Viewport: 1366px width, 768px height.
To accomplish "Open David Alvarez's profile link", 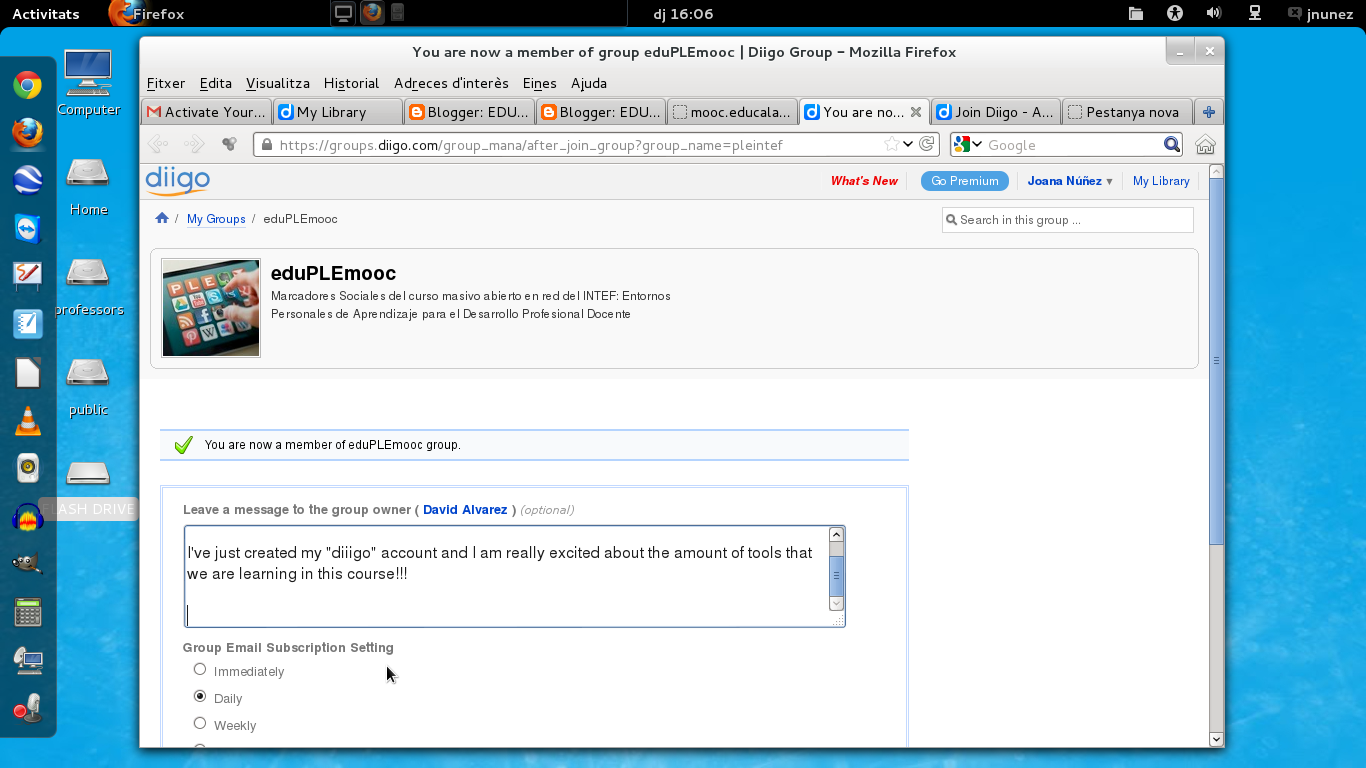I will 465,510.
